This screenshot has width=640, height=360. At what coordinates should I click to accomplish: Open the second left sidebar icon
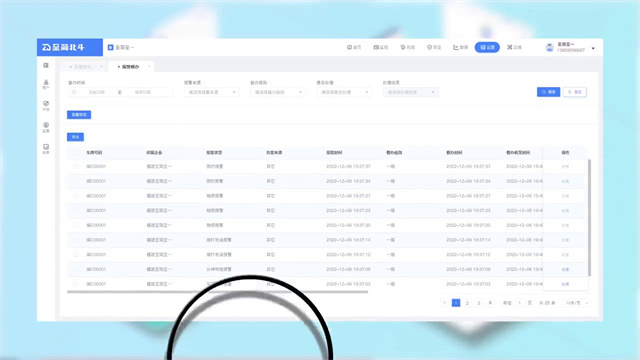click(x=46, y=84)
